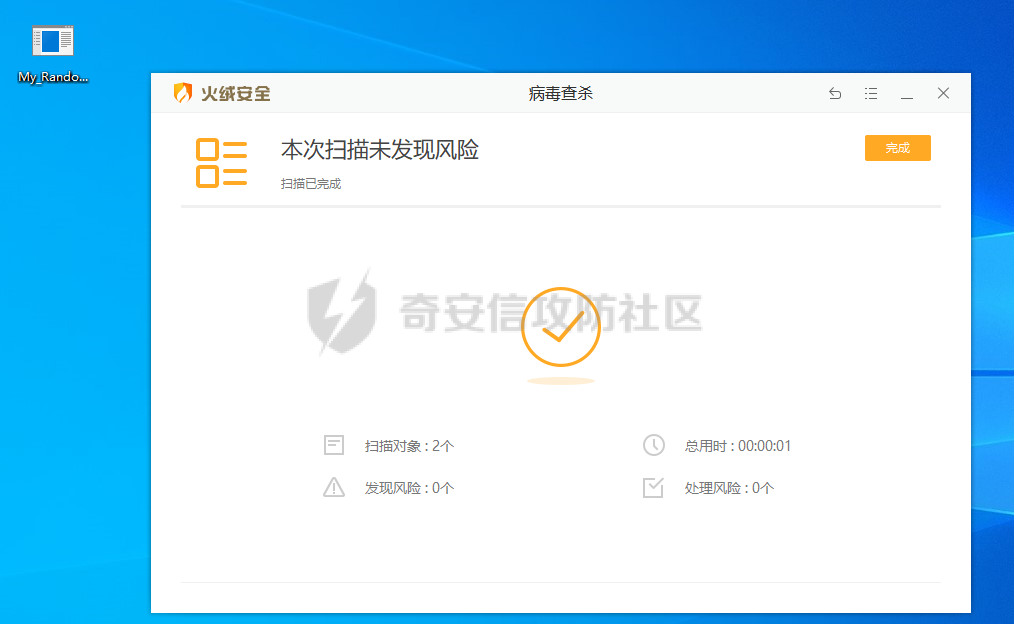Click the text 本次扫描未发现风险
The width and height of the screenshot is (1014, 624).
coord(380,150)
